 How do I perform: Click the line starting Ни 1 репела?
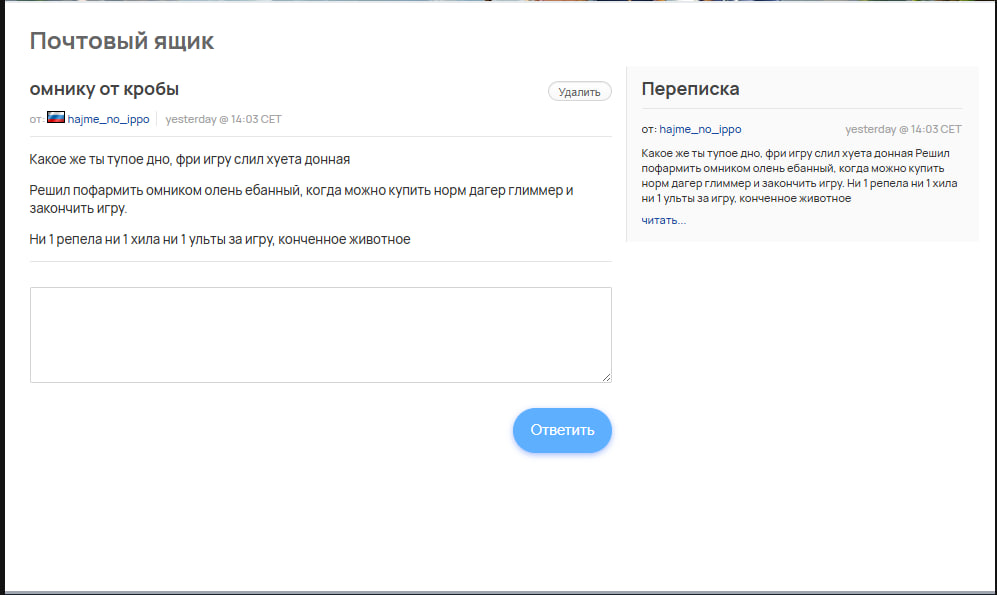[220, 239]
